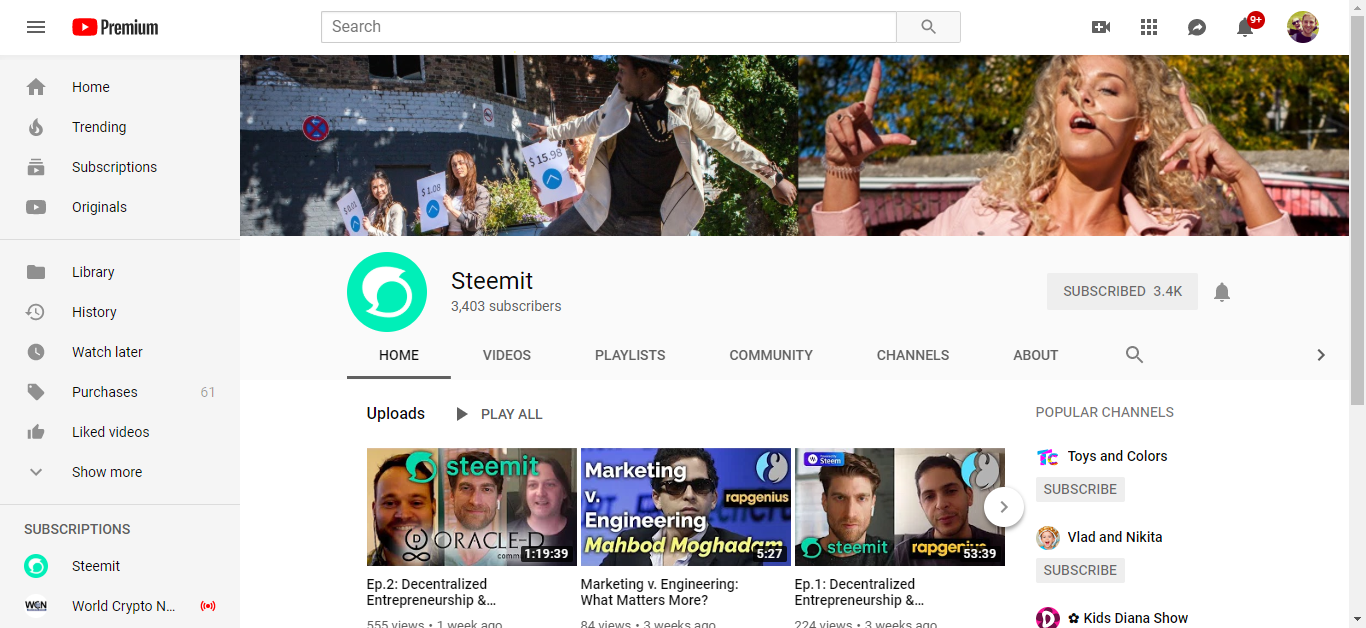Switch to the VIDEOS tab
The width and height of the screenshot is (1366, 628).
[x=507, y=355]
